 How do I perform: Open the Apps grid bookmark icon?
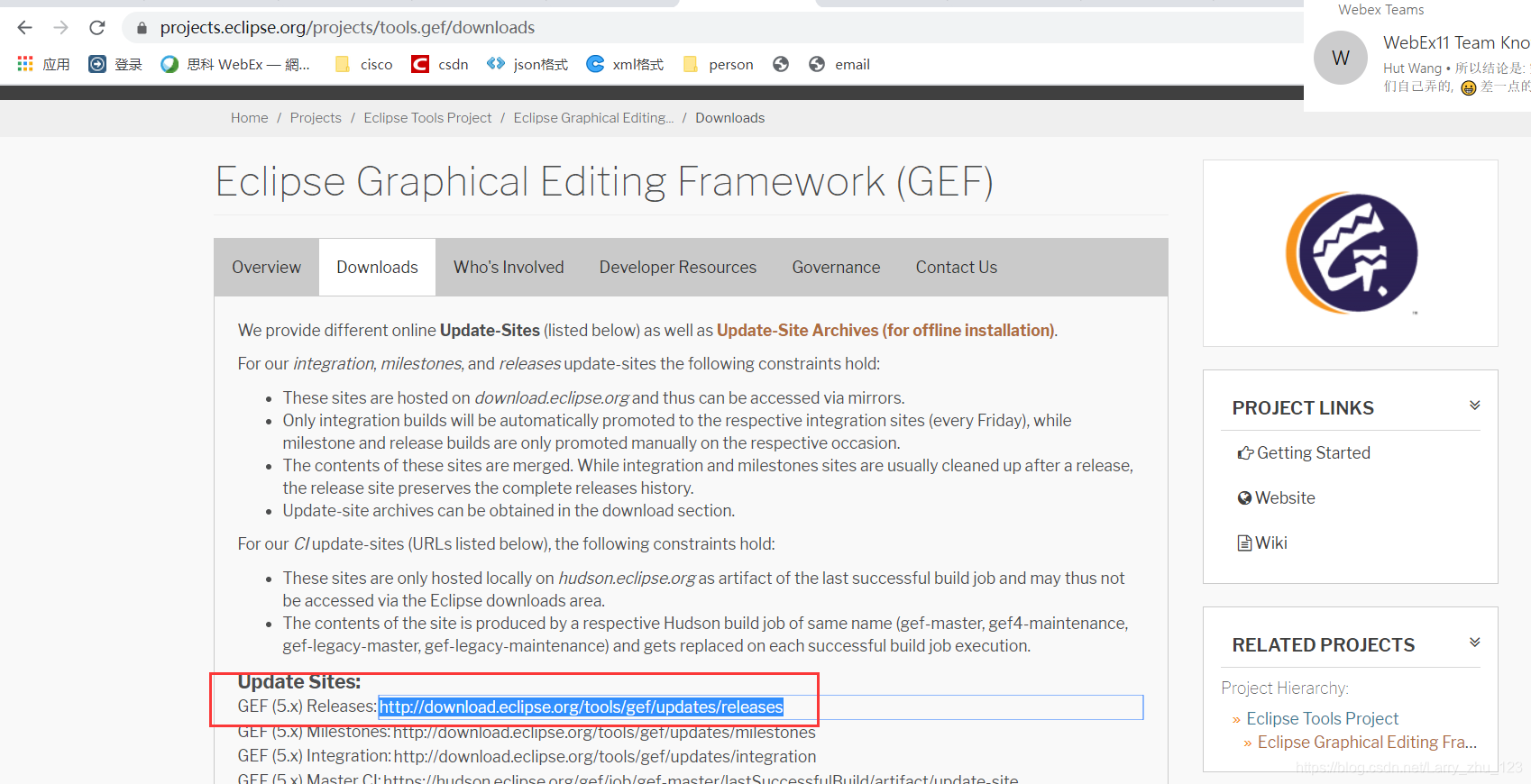(x=25, y=64)
